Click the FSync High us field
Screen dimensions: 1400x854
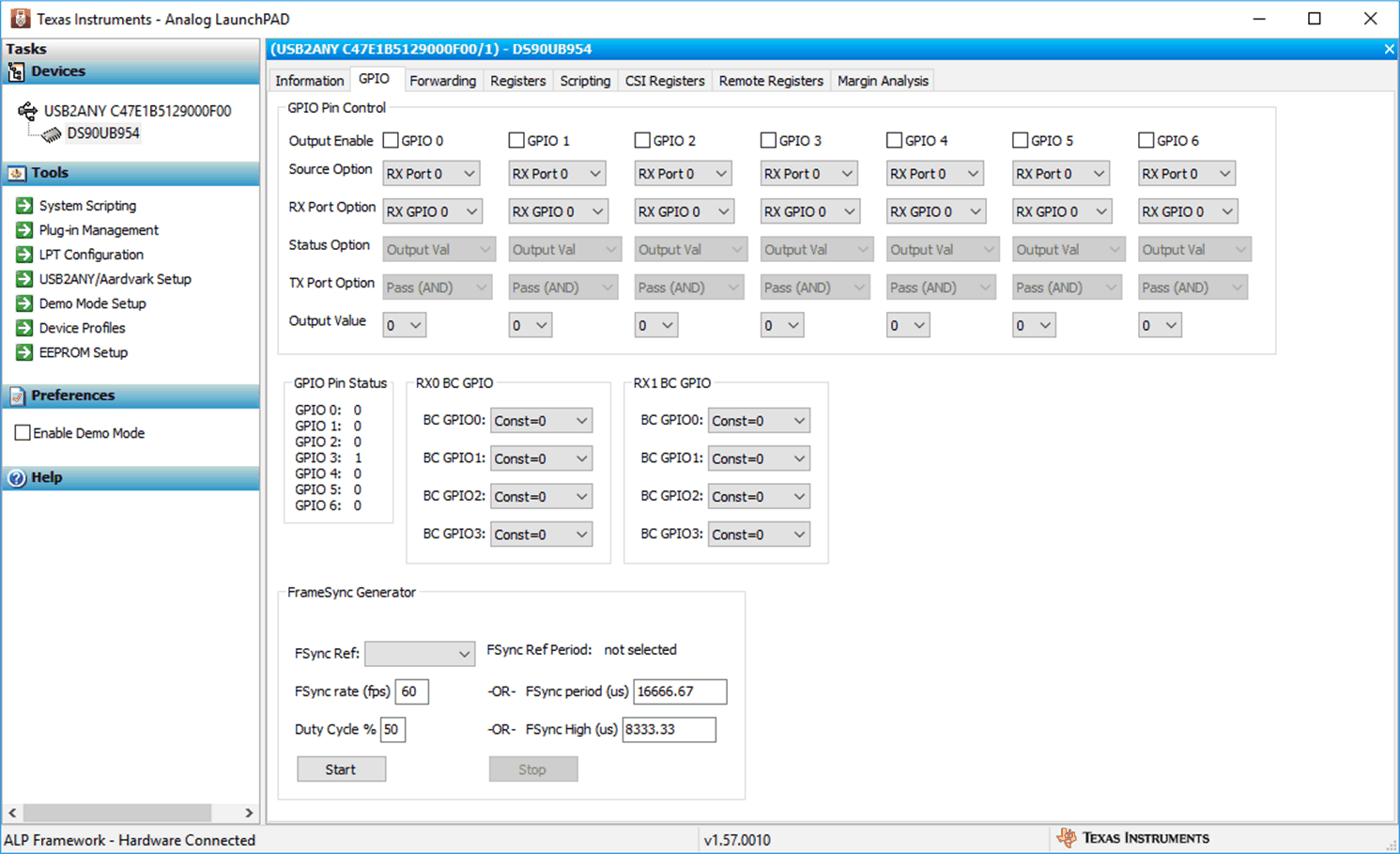pyautogui.click(x=669, y=729)
